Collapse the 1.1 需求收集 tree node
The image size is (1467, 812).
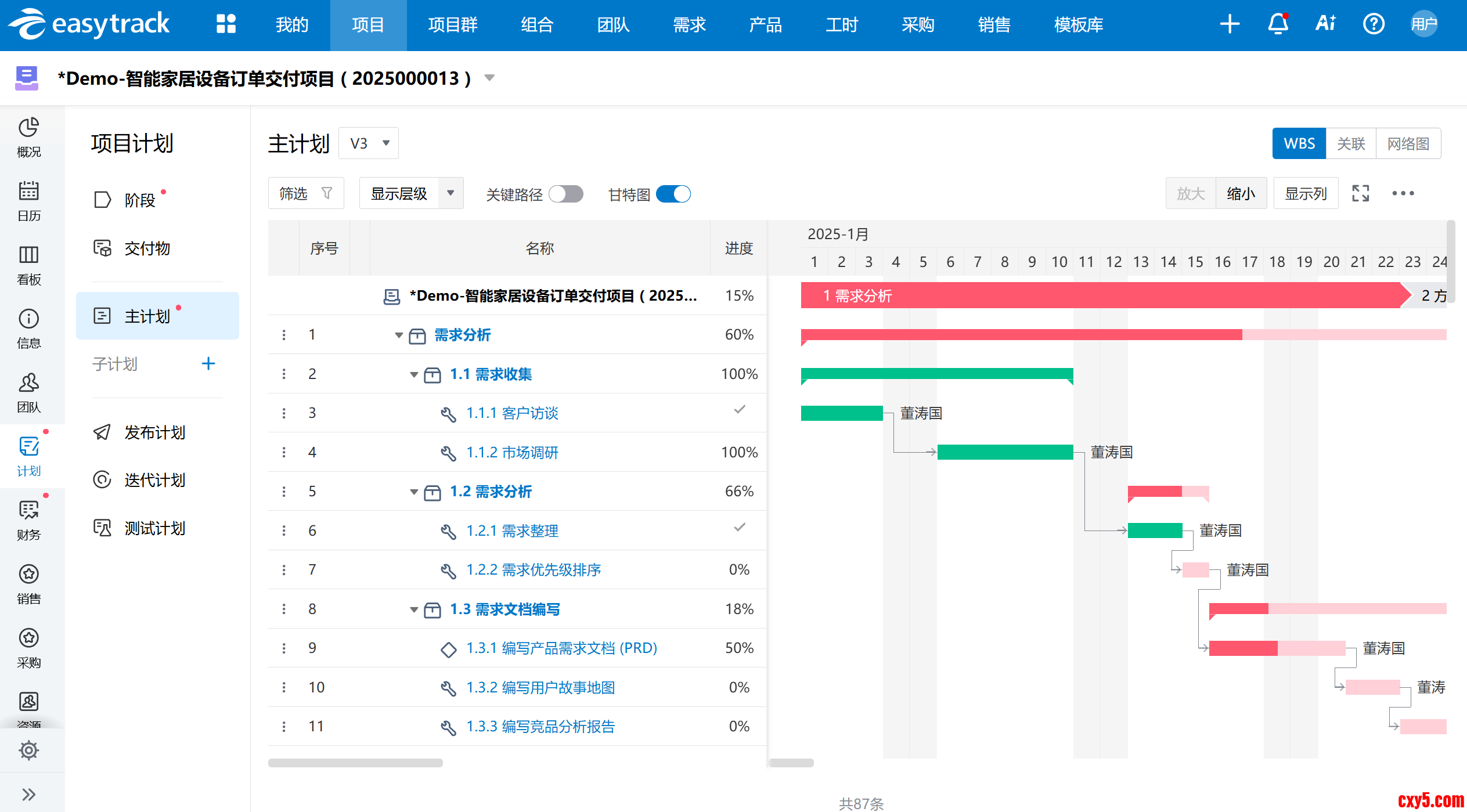pos(414,374)
